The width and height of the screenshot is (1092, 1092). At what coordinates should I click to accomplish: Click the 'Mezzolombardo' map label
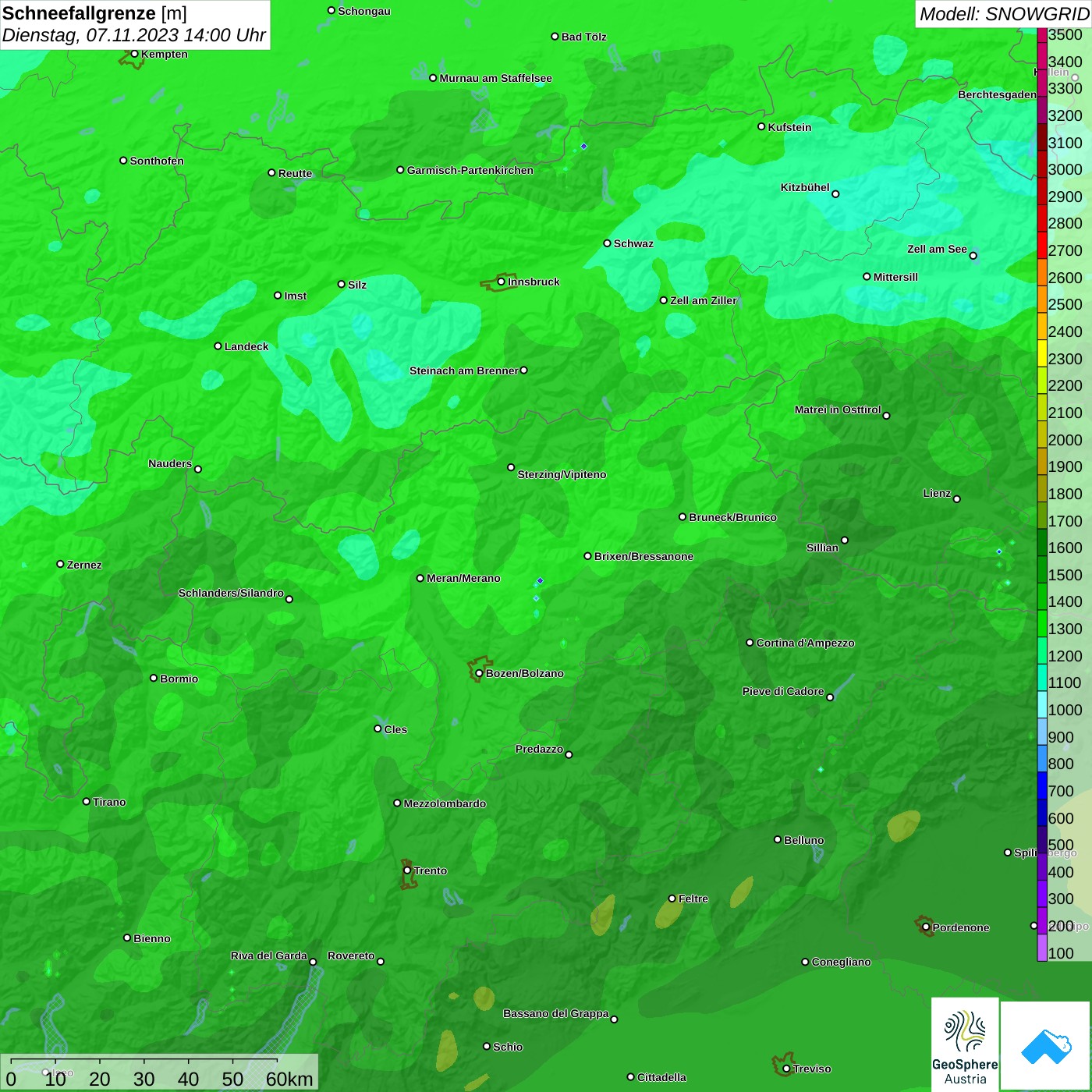445,803
